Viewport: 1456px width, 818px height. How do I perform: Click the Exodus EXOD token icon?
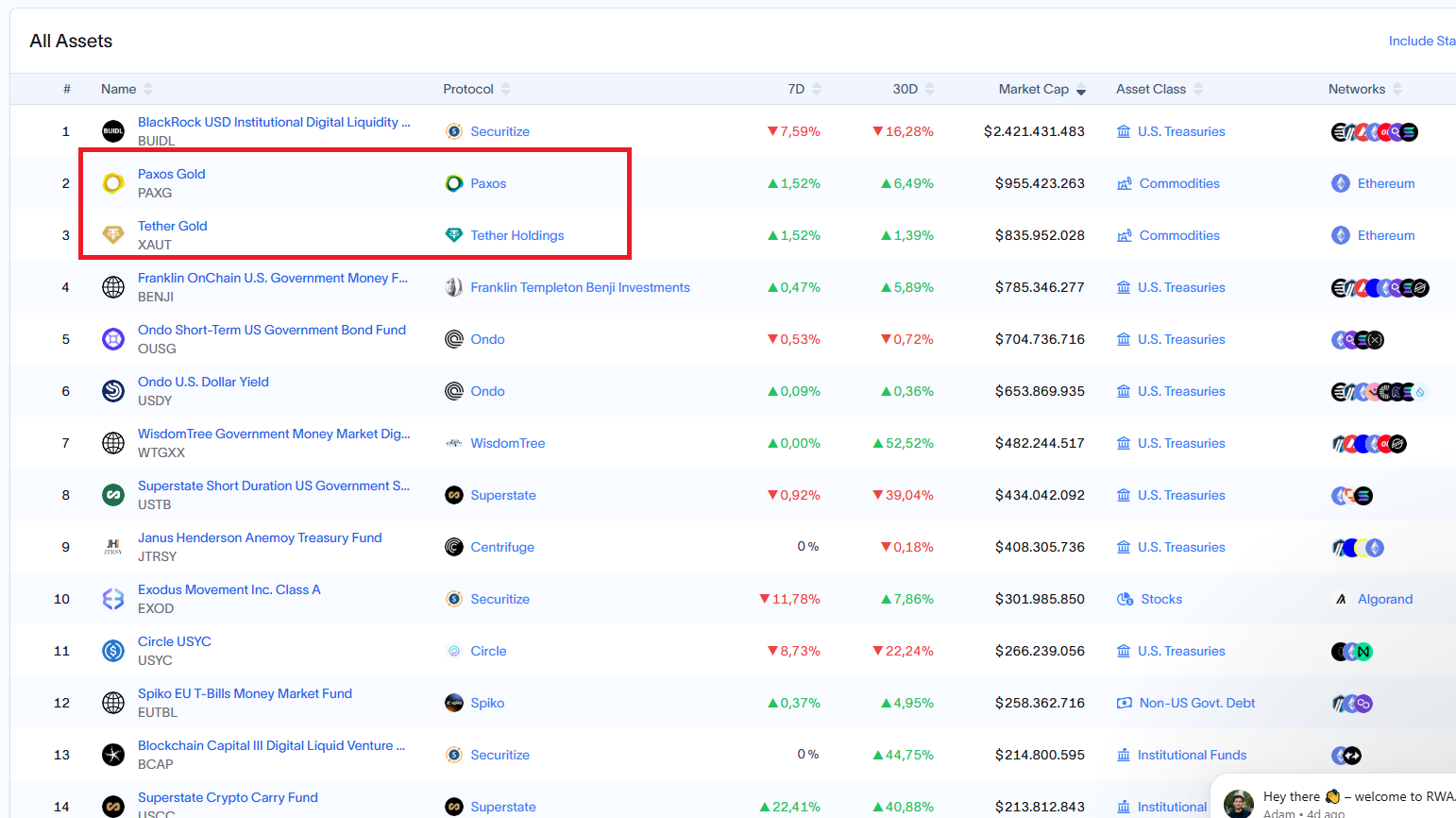tap(113, 599)
